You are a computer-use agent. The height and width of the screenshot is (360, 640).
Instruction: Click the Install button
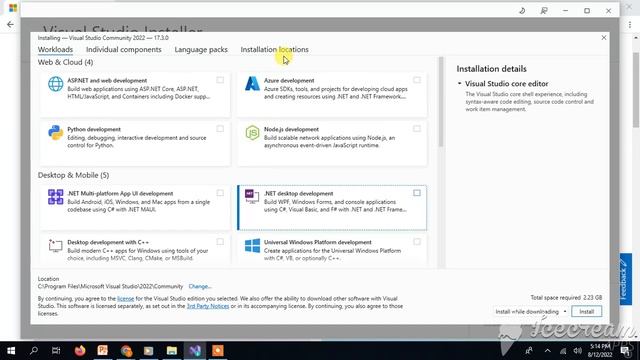tap(587, 311)
